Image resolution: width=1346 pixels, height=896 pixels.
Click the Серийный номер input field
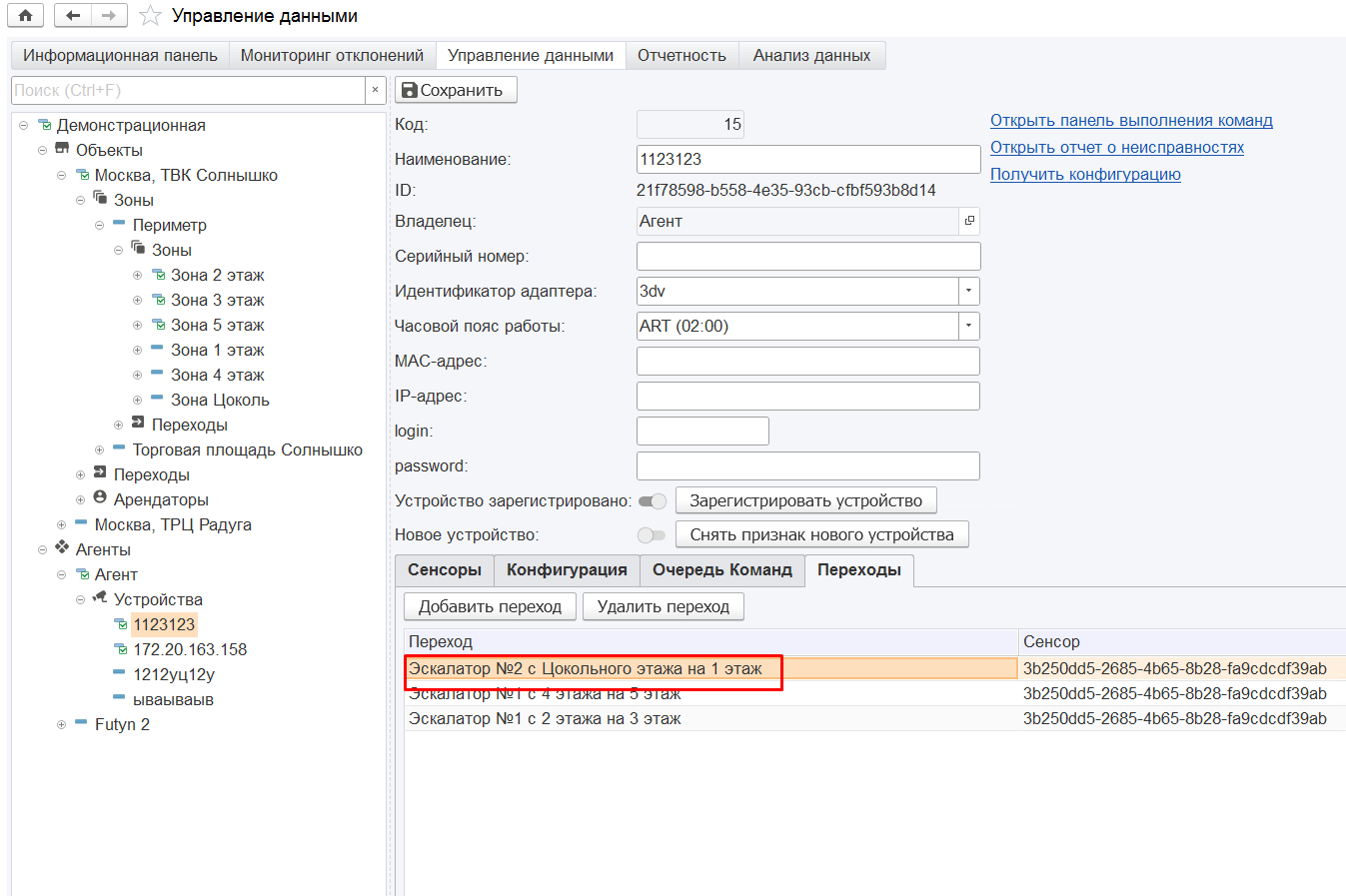[808, 256]
